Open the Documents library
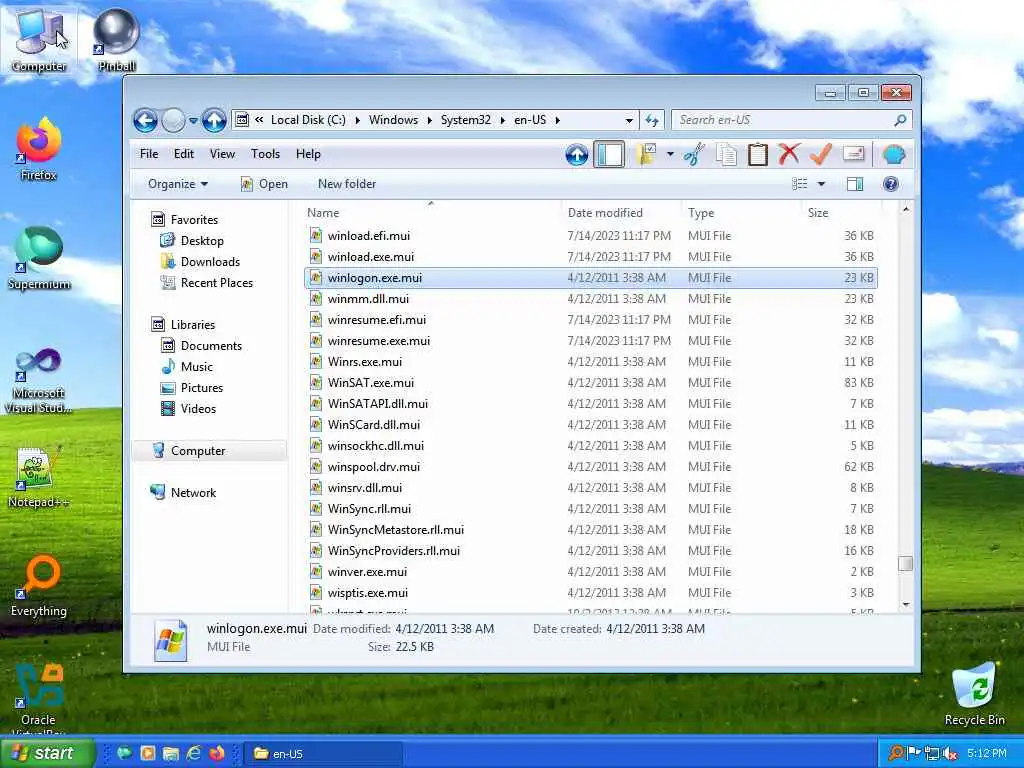Screen dimensions: 1024x768 pyautogui.click(x=202, y=346)
